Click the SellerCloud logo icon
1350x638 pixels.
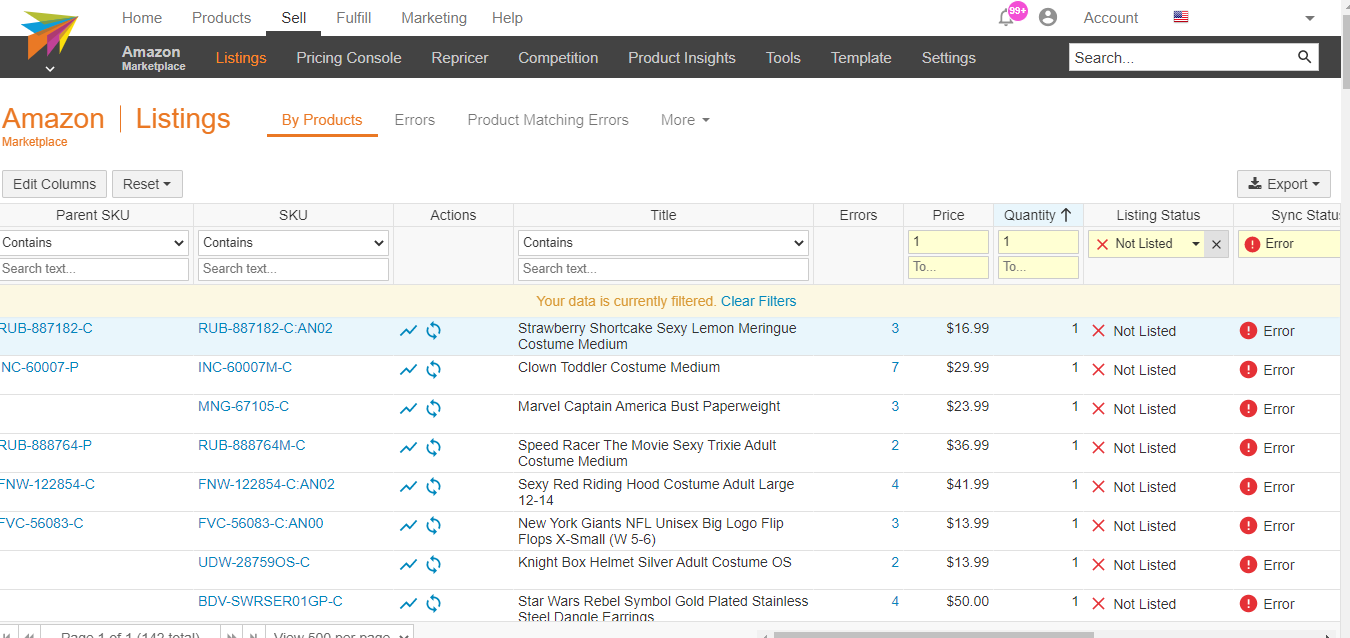(x=49, y=35)
